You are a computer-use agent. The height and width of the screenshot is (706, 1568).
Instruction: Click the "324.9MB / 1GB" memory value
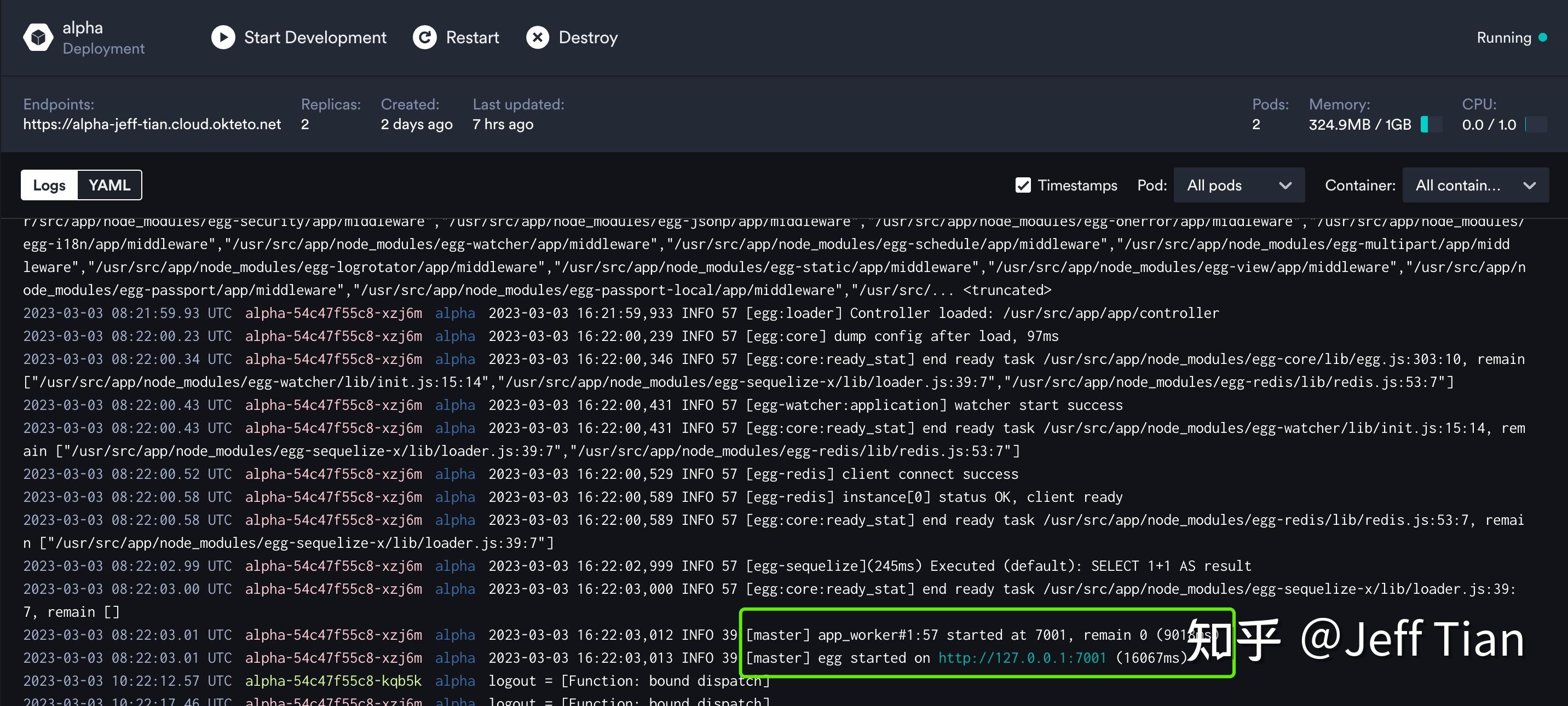click(x=1360, y=124)
